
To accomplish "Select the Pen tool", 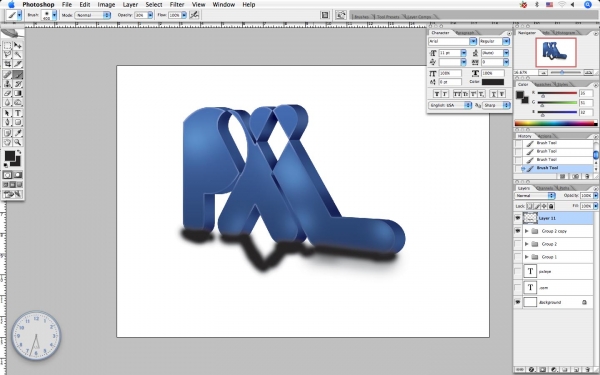I will coord(7,122).
